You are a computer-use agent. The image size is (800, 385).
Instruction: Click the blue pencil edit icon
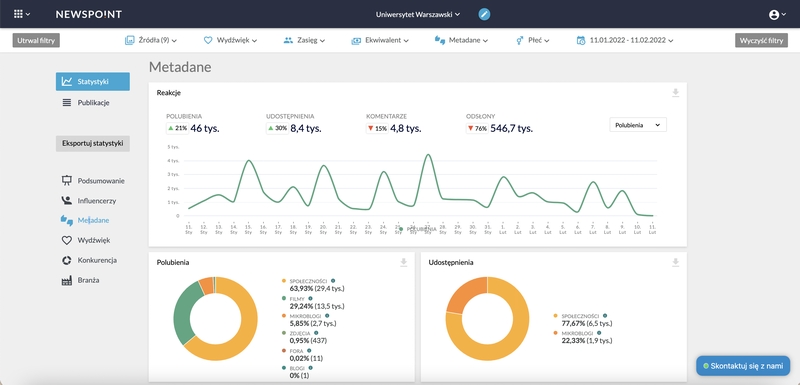pyautogui.click(x=484, y=14)
